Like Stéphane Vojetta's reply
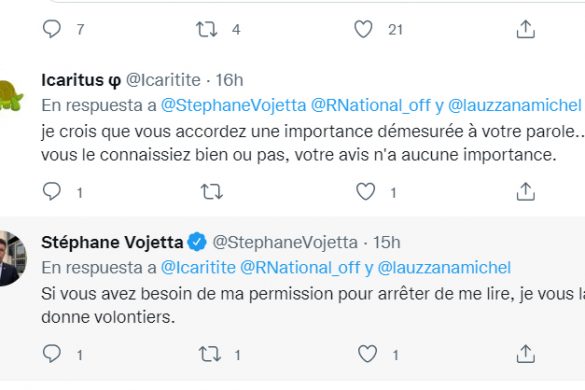Image resolution: width=585 pixels, height=390 pixels. click(x=367, y=354)
